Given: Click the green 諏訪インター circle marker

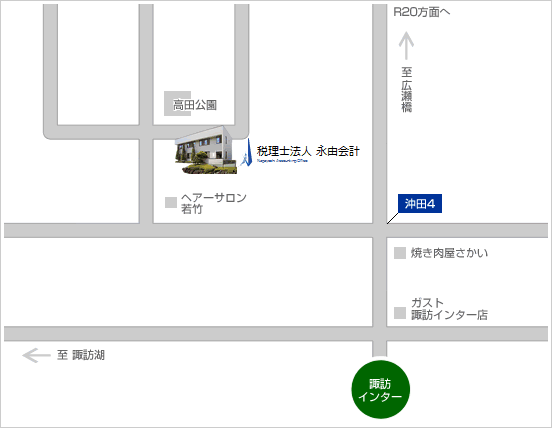Looking at the screenshot, I should click(x=381, y=390).
